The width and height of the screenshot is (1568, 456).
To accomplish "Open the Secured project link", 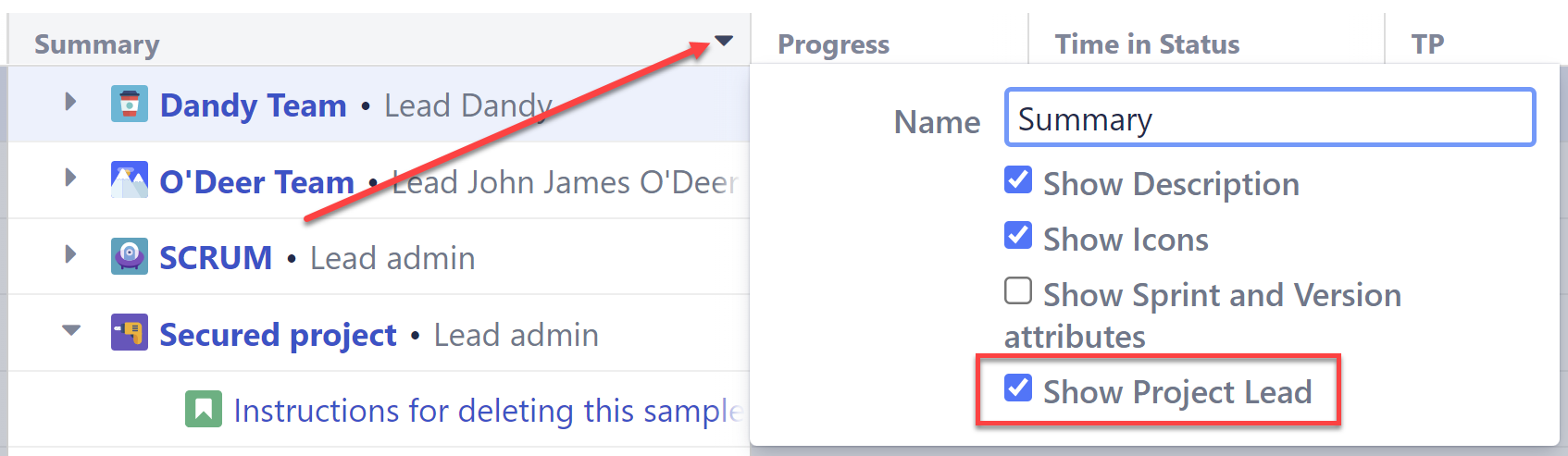I will point(278,335).
